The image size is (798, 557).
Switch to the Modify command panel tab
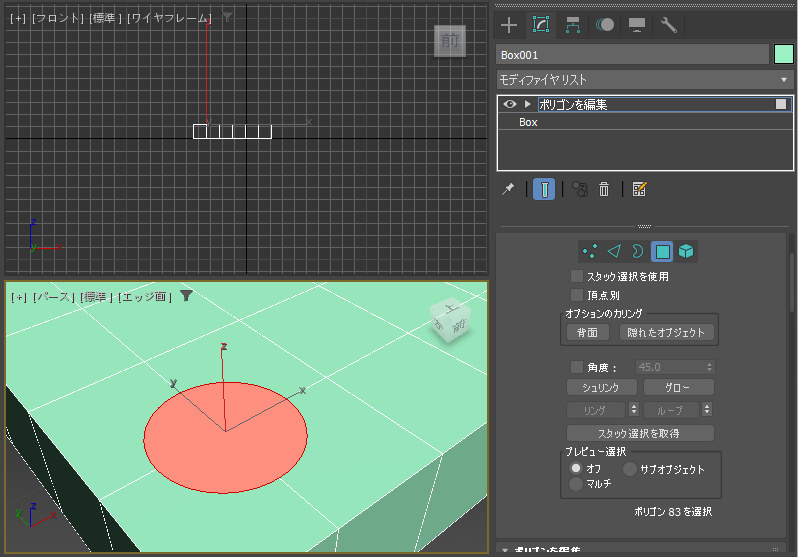[540, 24]
